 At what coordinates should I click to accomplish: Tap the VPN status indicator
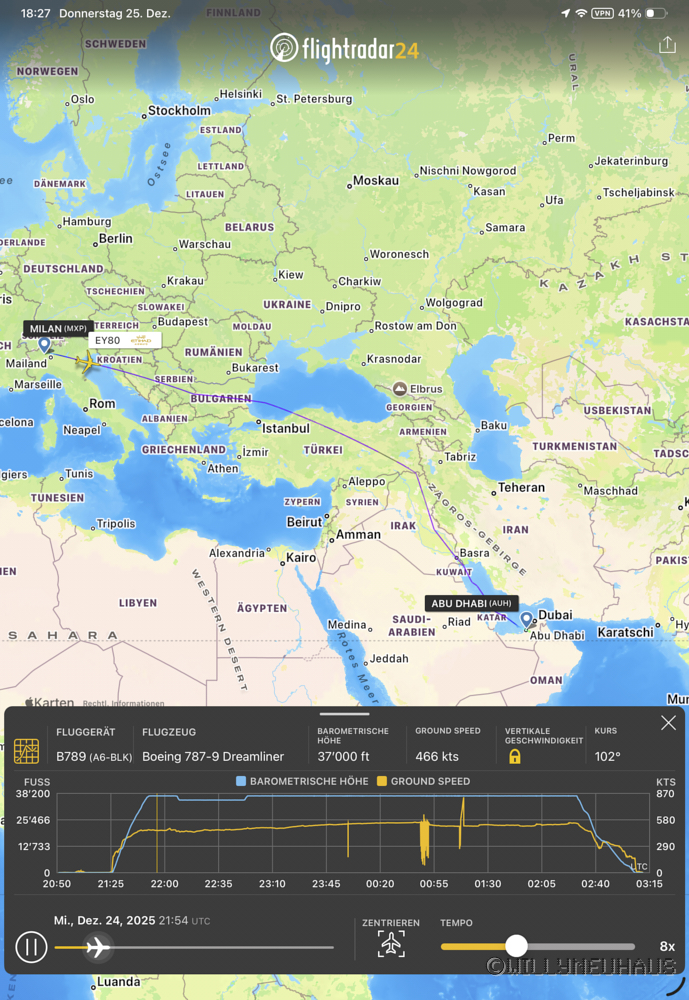(x=602, y=13)
